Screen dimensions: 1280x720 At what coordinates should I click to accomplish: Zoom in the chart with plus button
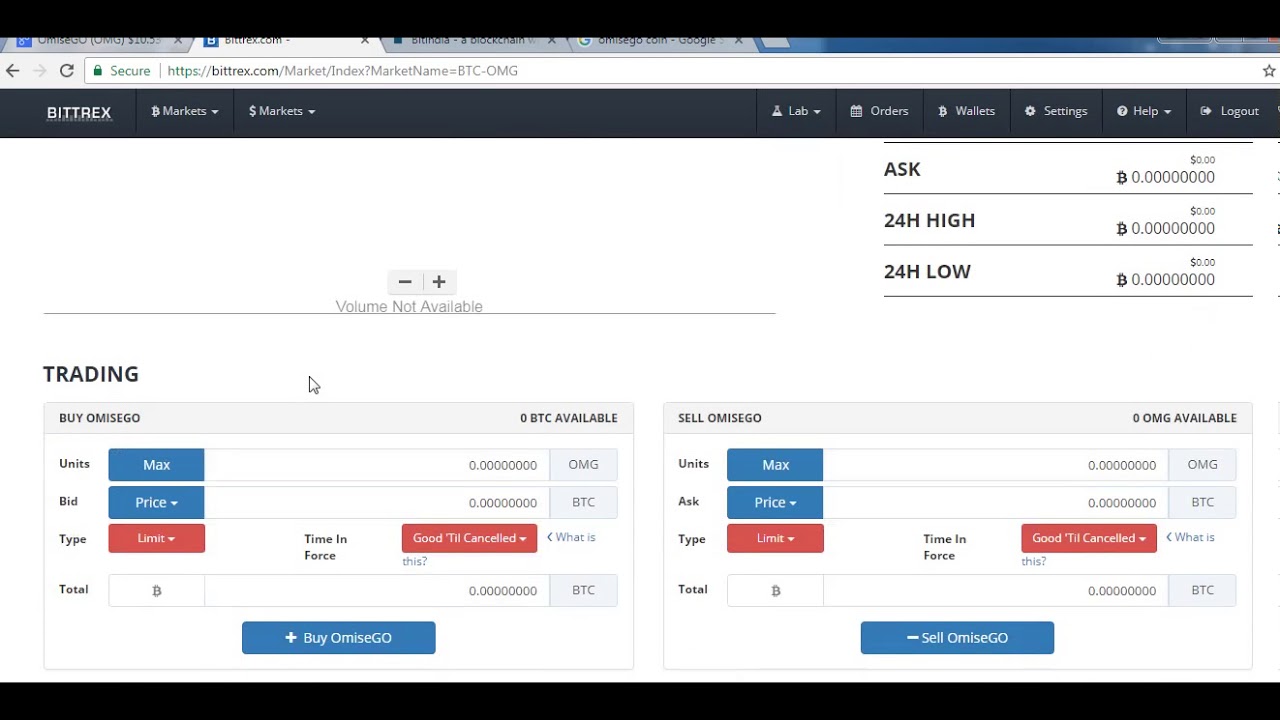[x=439, y=282]
